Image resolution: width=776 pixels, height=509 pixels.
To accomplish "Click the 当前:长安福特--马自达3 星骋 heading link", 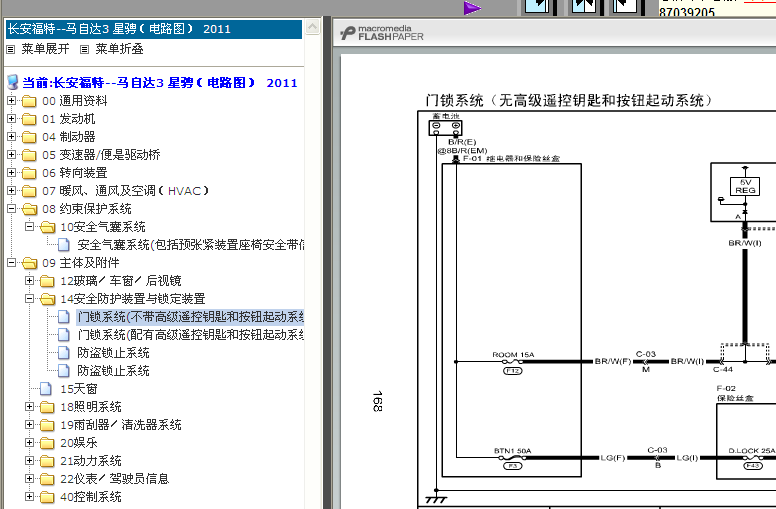I will point(160,83).
